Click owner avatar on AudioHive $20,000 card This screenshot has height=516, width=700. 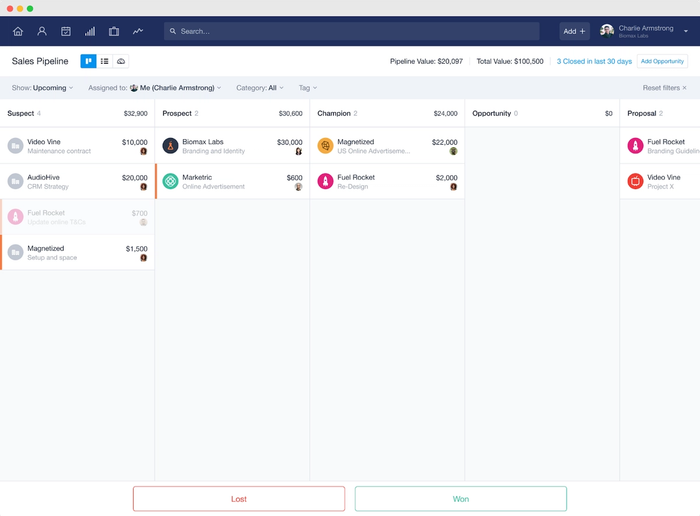tap(143, 187)
